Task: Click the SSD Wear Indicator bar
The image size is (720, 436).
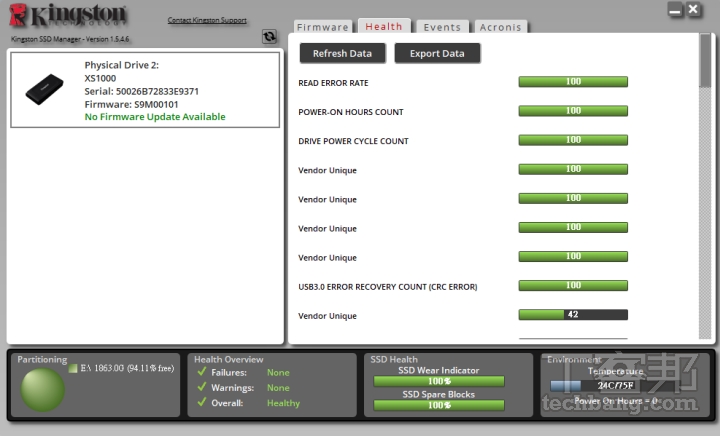Action: pos(439,381)
